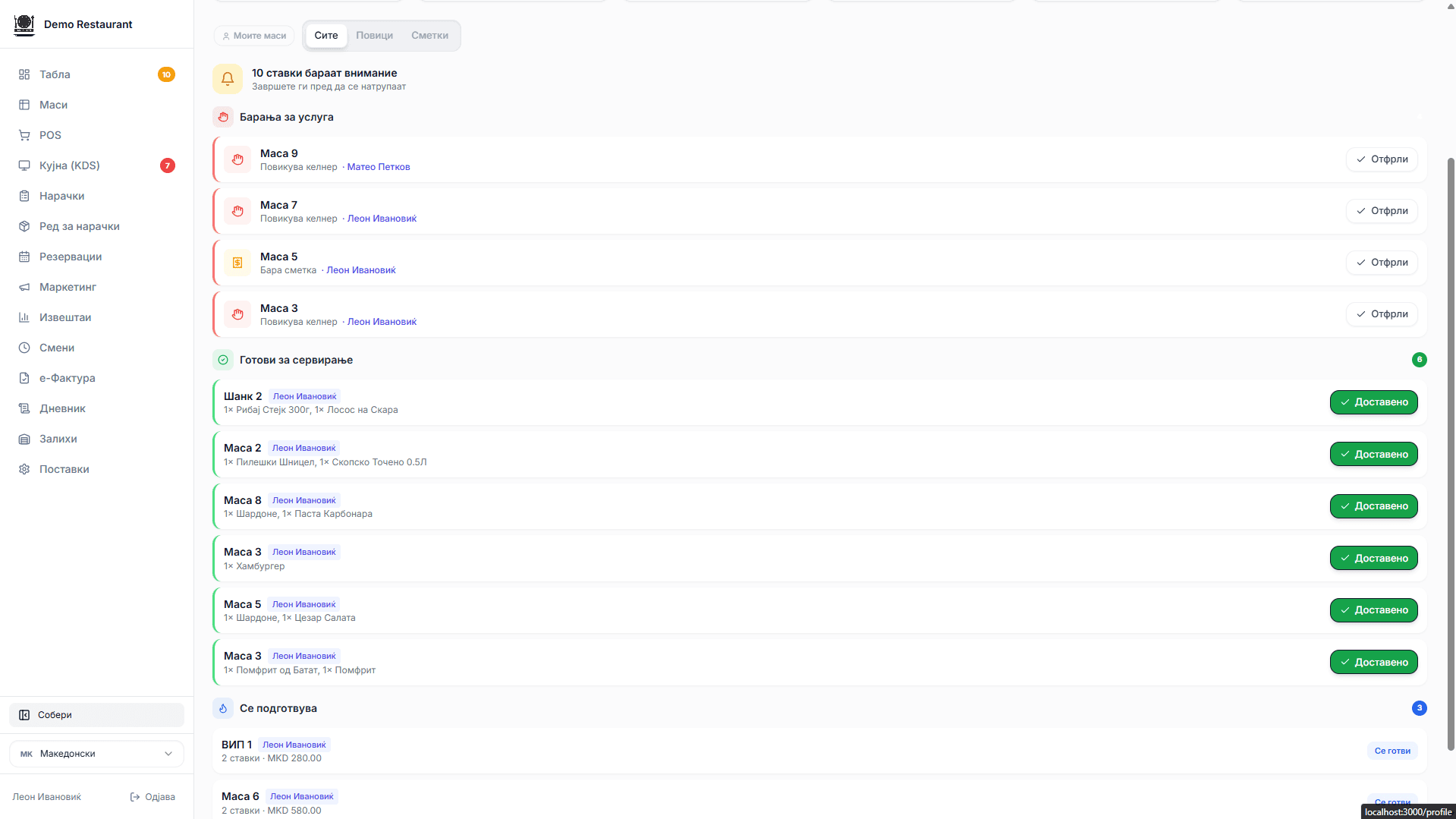The height and width of the screenshot is (819, 1456).
Task: Click Леон Ивановиќ link on Маса 7 request
Action: 382,219
